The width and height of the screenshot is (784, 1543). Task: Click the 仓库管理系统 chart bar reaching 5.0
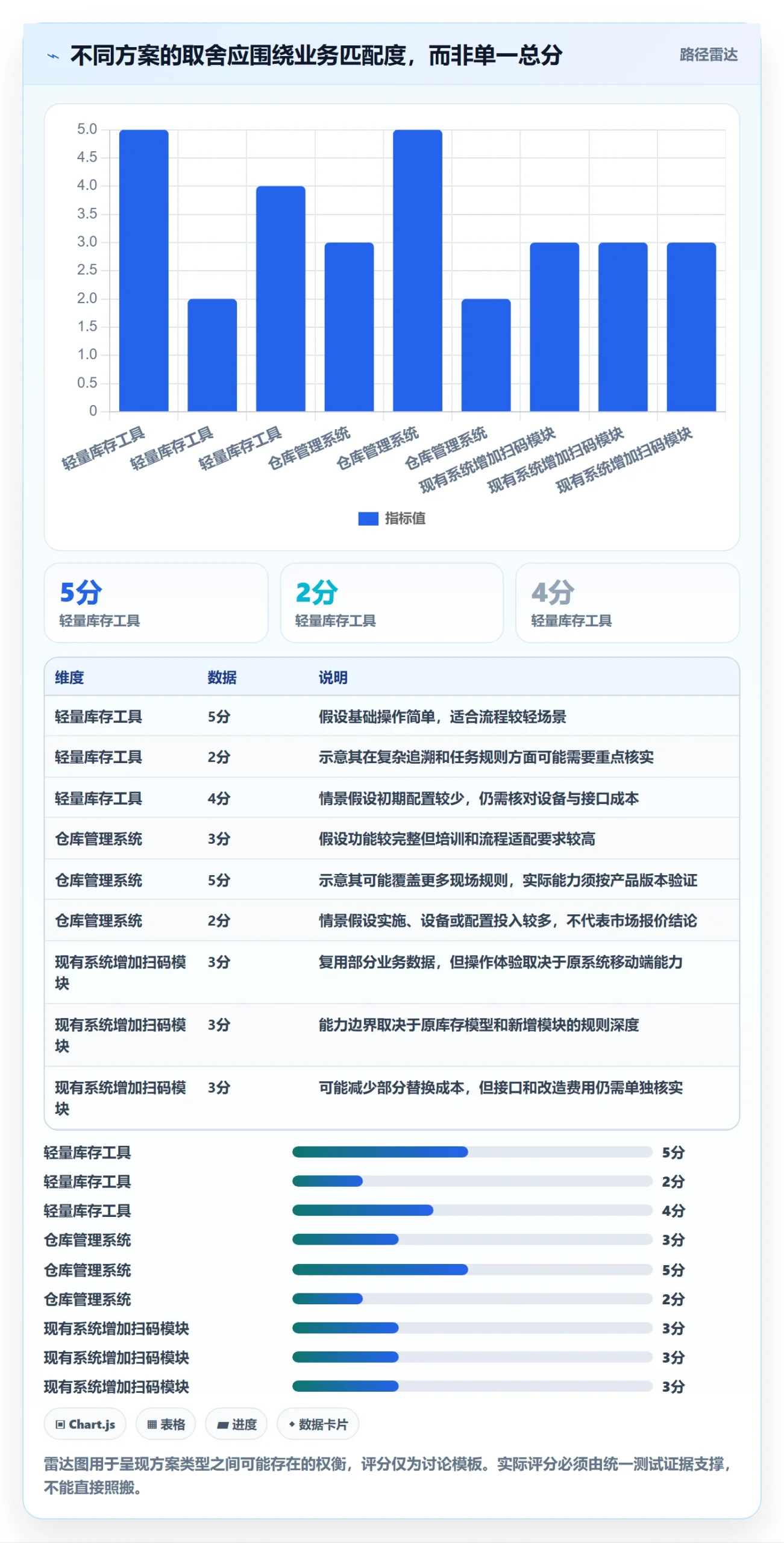418,270
